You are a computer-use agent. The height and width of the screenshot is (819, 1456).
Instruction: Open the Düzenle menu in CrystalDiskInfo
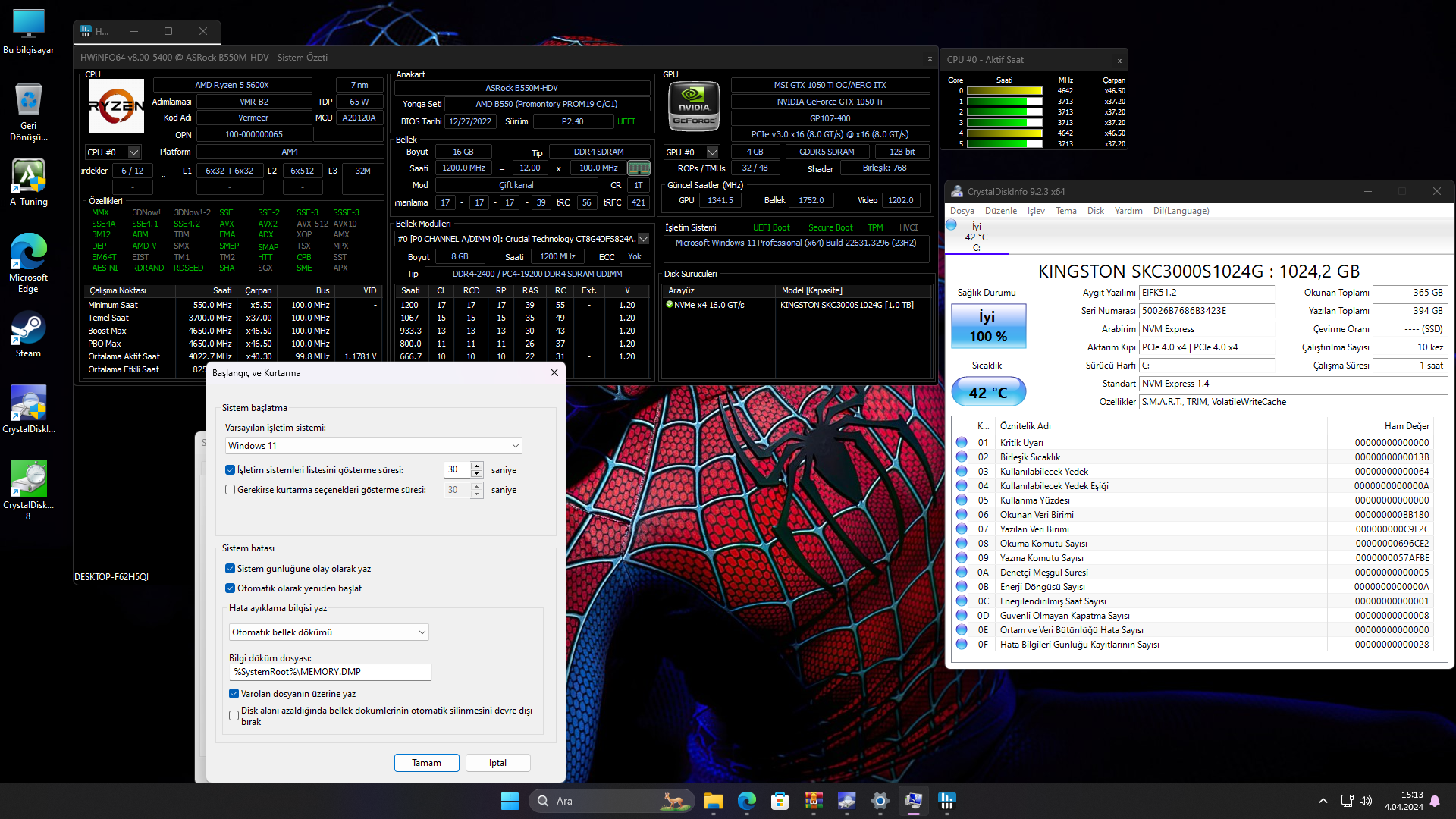click(x=1000, y=211)
